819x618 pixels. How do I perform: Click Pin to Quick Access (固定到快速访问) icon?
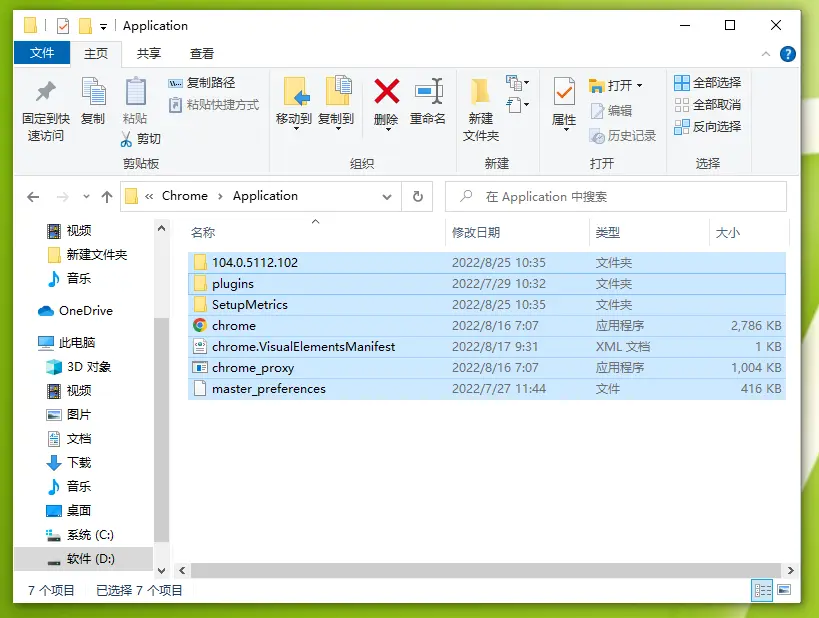45,93
